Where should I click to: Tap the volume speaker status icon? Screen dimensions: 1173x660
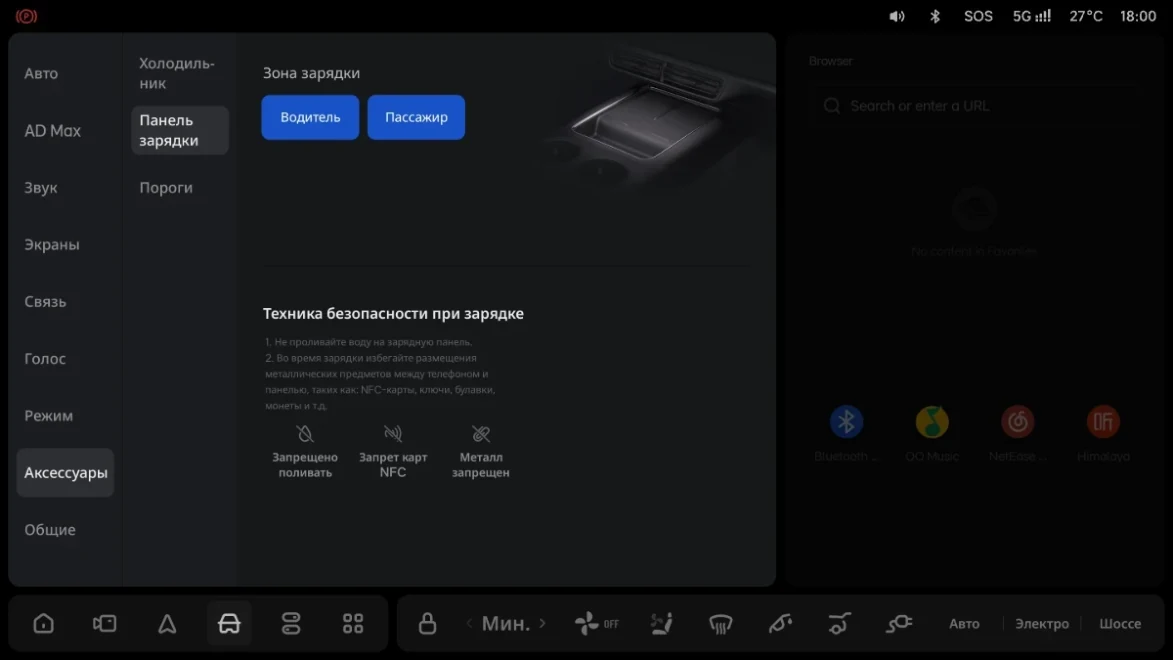897,16
